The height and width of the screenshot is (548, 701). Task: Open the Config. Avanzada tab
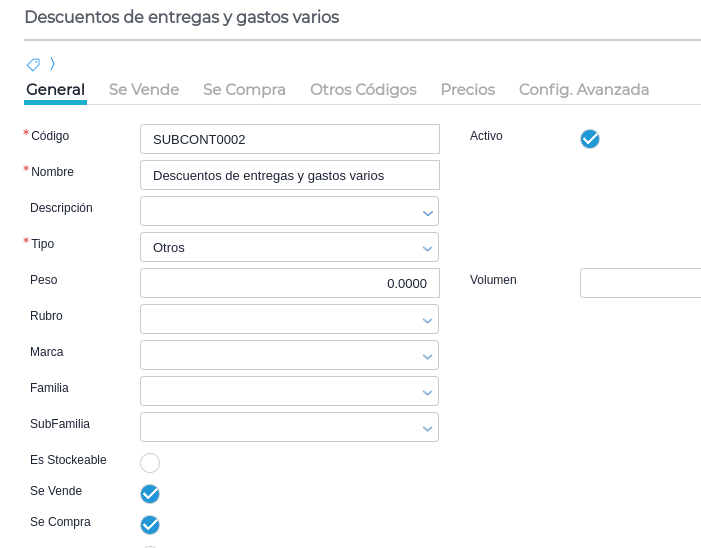pos(584,90)
